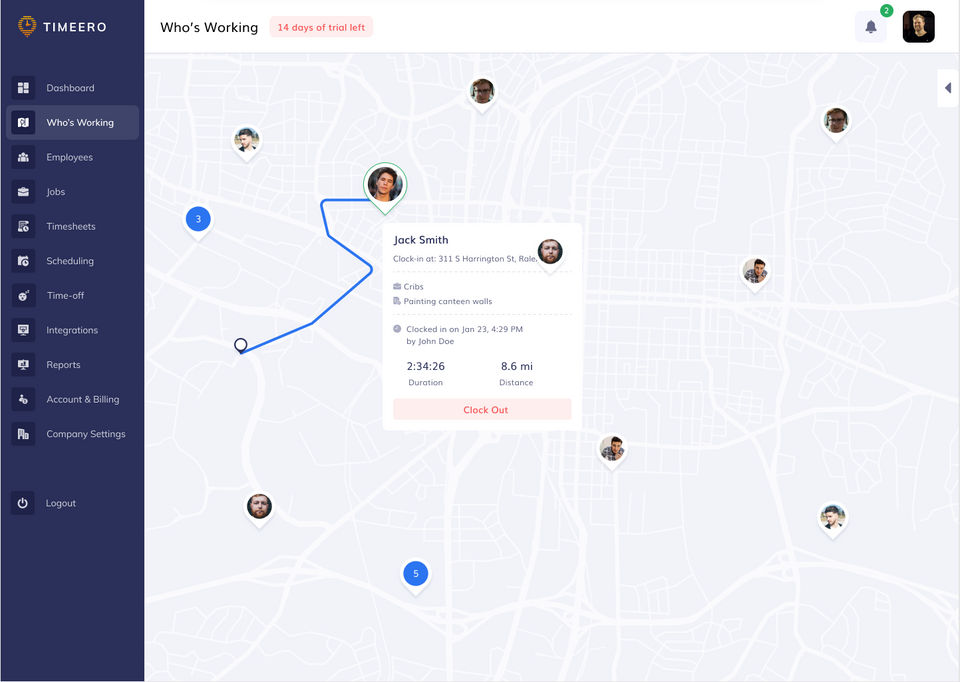Click the clock-in address text

click(x=465, y=259)
